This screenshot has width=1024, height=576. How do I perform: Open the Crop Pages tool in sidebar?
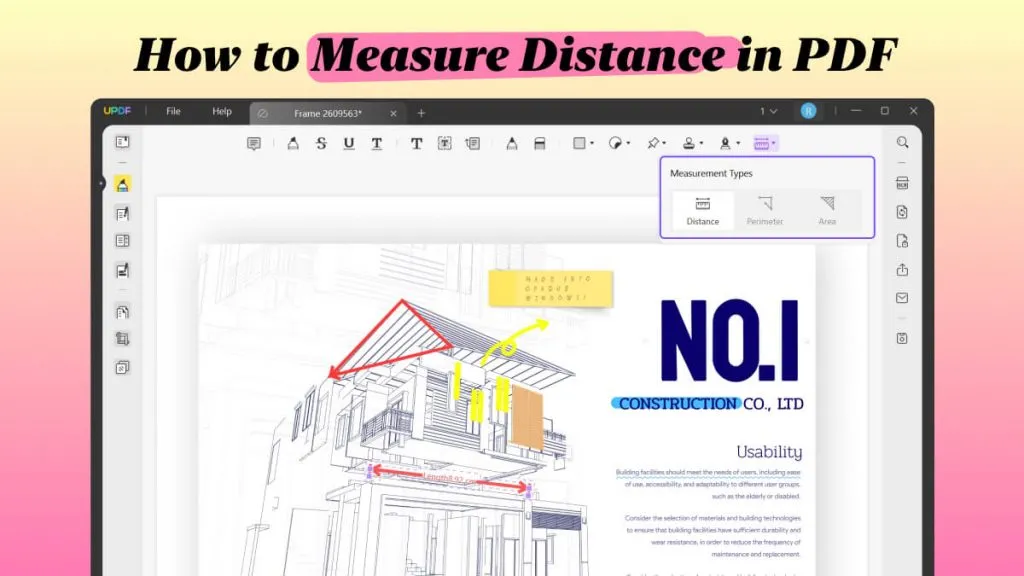tap(122, 339)
